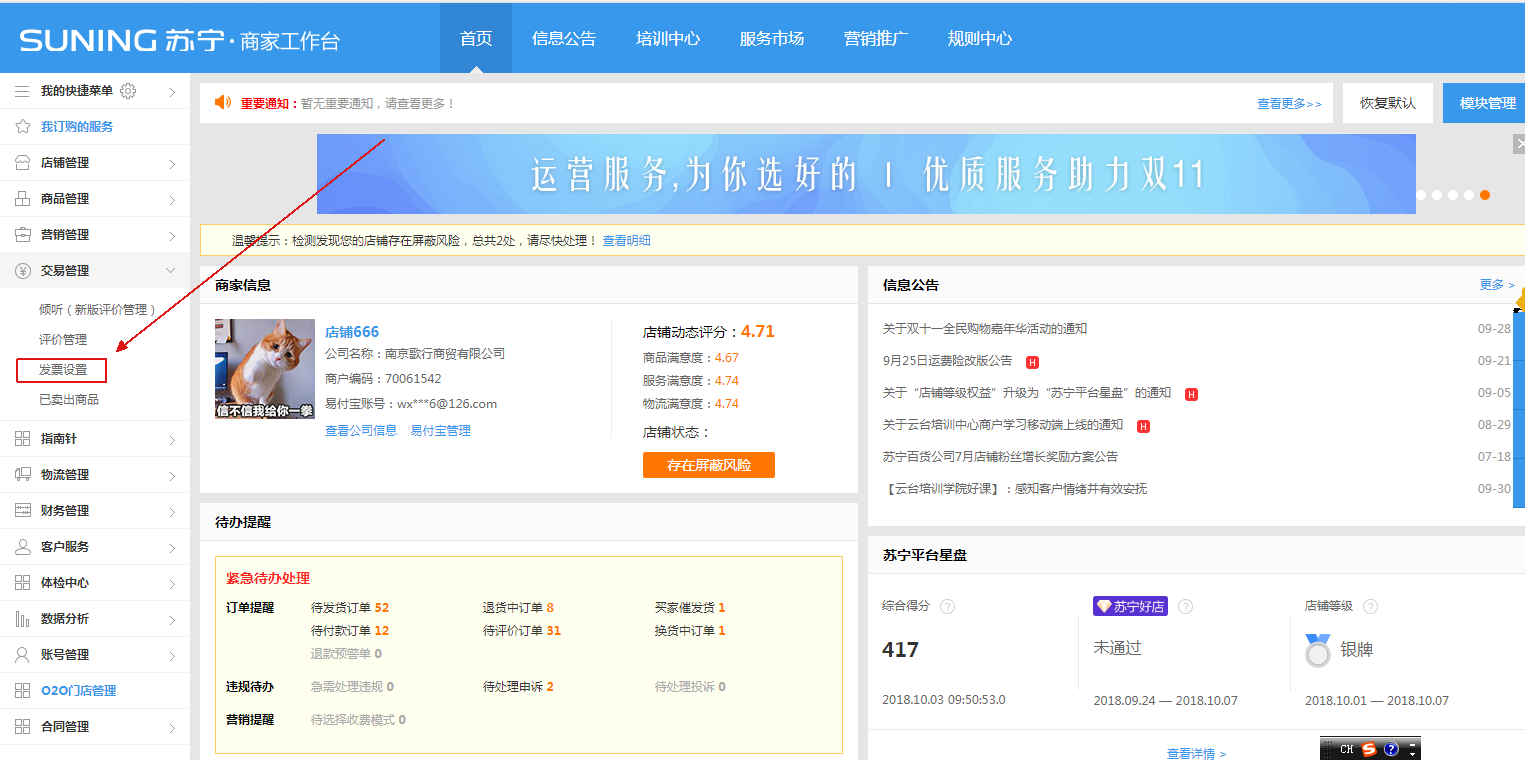Screen dimensions: 1525x760
Task: Click the Sogou input method tray icon
Action: (x=1369, y=749)
